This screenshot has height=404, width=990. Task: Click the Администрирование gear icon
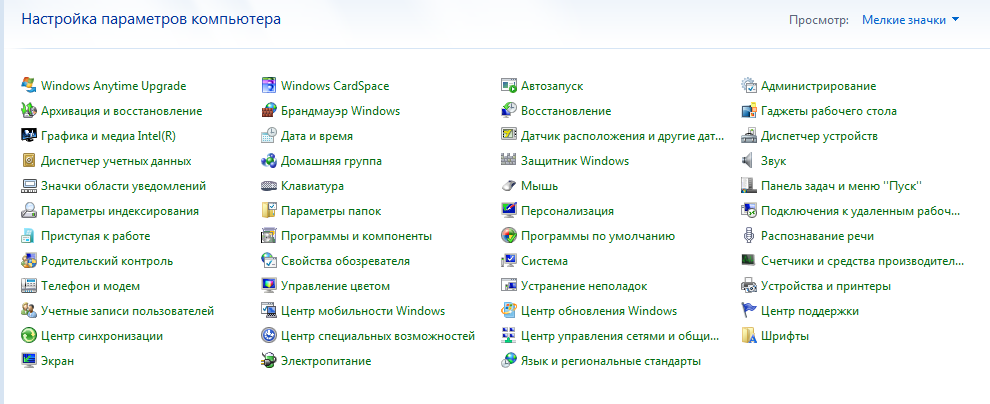pyautogui.click(x=749, y=85)
